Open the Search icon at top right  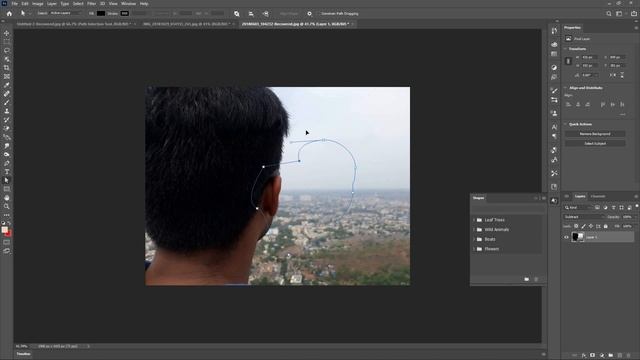coord(609,13)
